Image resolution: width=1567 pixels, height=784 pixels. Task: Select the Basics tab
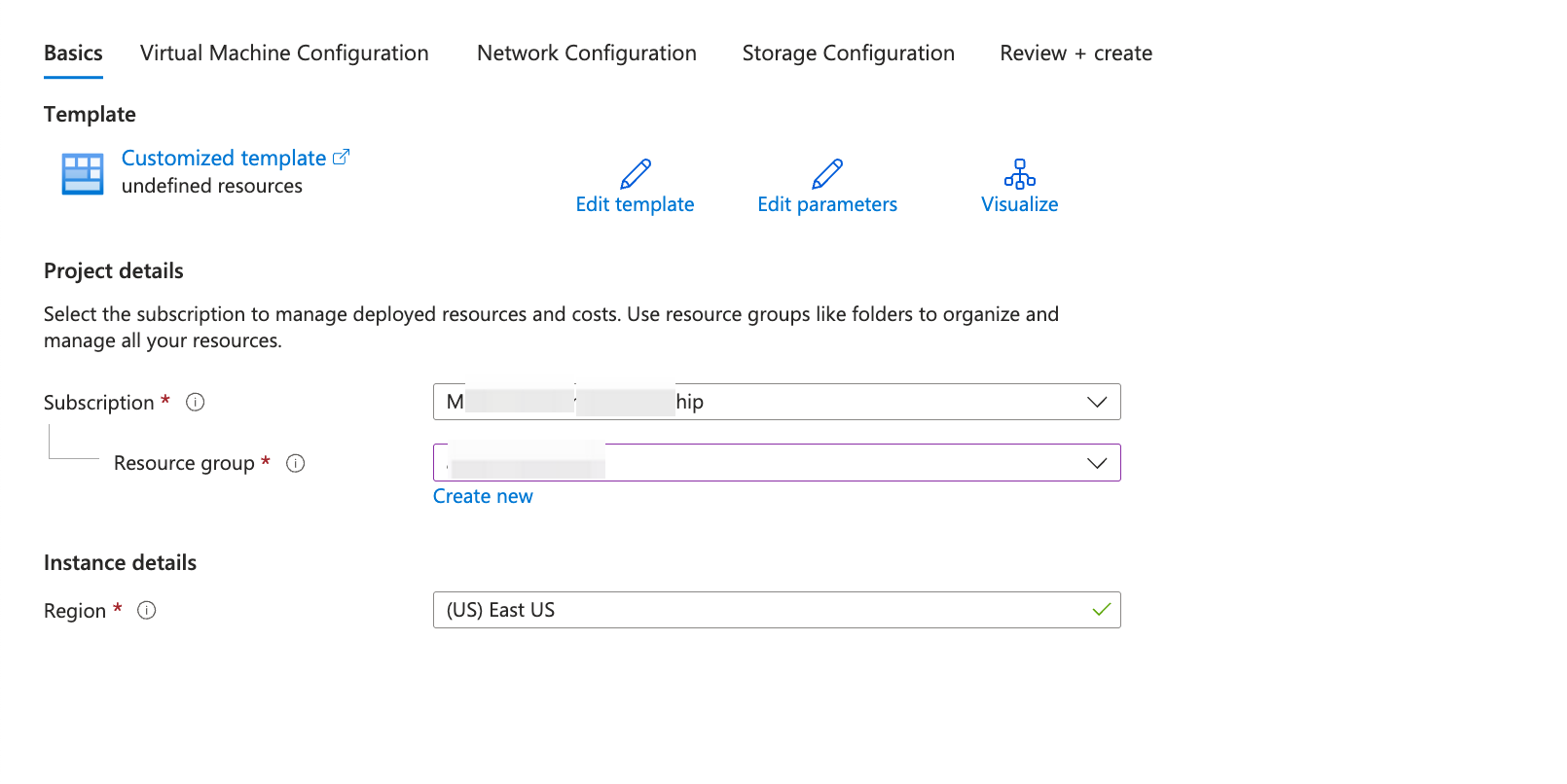click(x=73, y=53)
